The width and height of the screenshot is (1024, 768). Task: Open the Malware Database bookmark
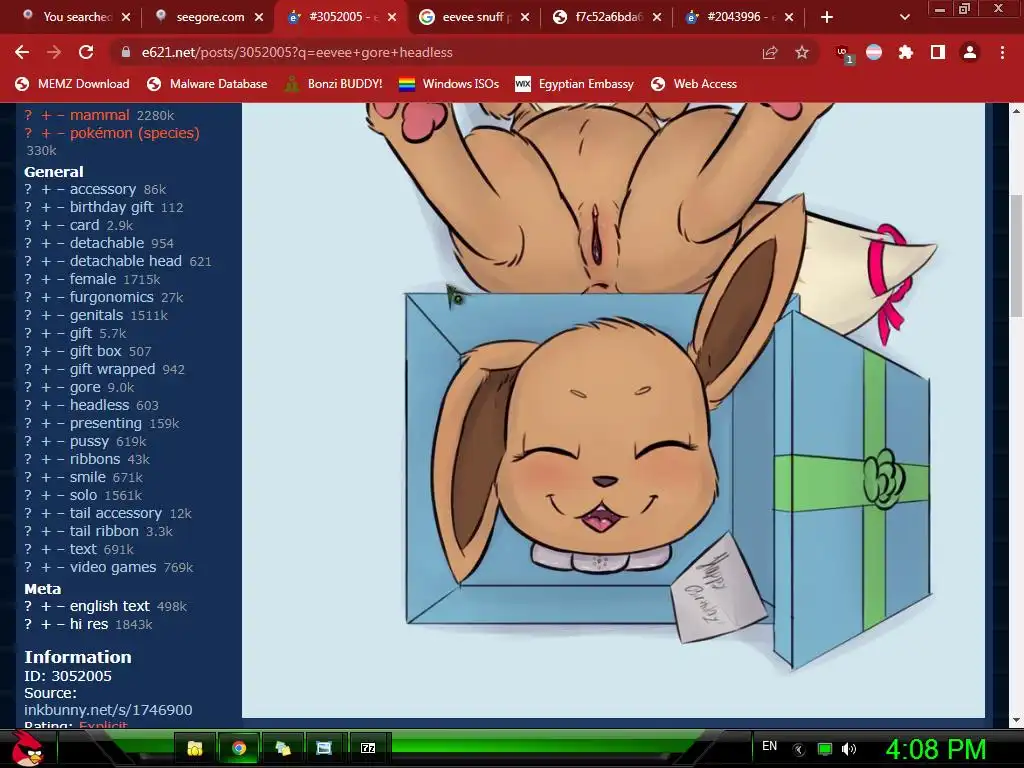(208, 84)
